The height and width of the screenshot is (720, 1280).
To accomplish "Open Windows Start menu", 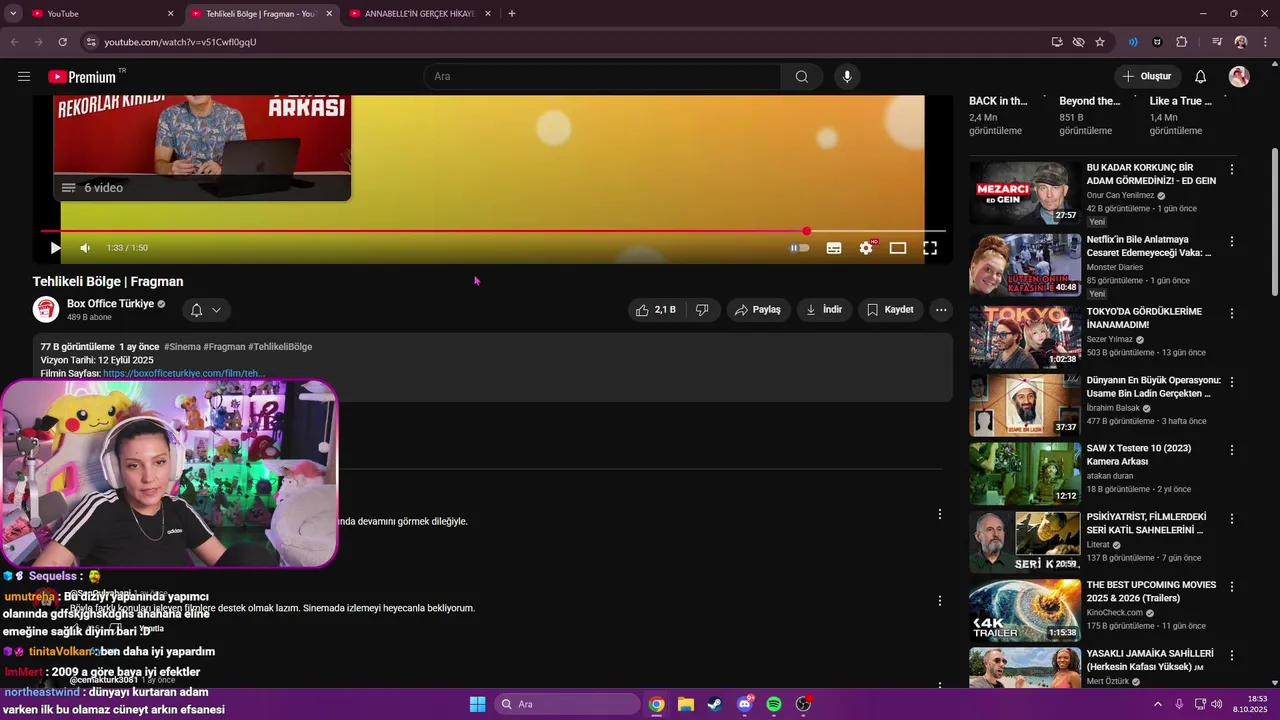I will (477, 704).
